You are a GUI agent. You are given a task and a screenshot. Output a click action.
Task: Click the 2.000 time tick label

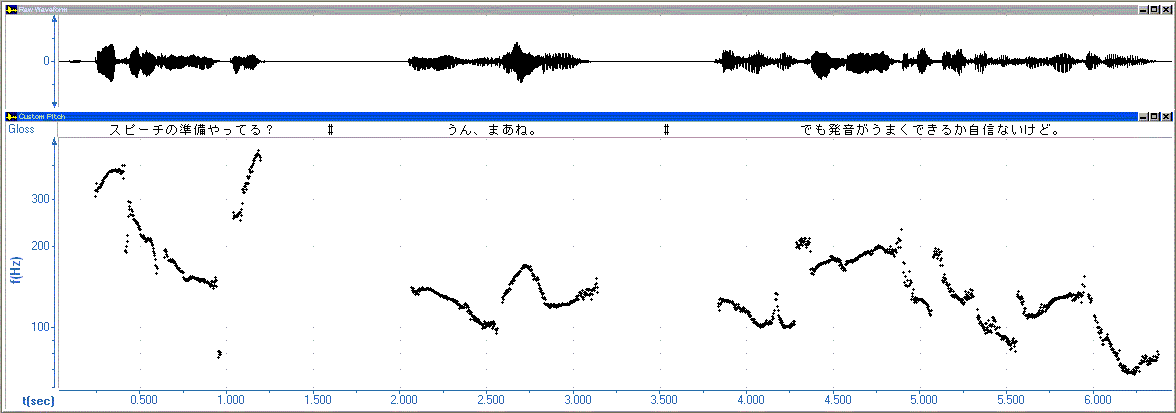click(x=403, y=400)
